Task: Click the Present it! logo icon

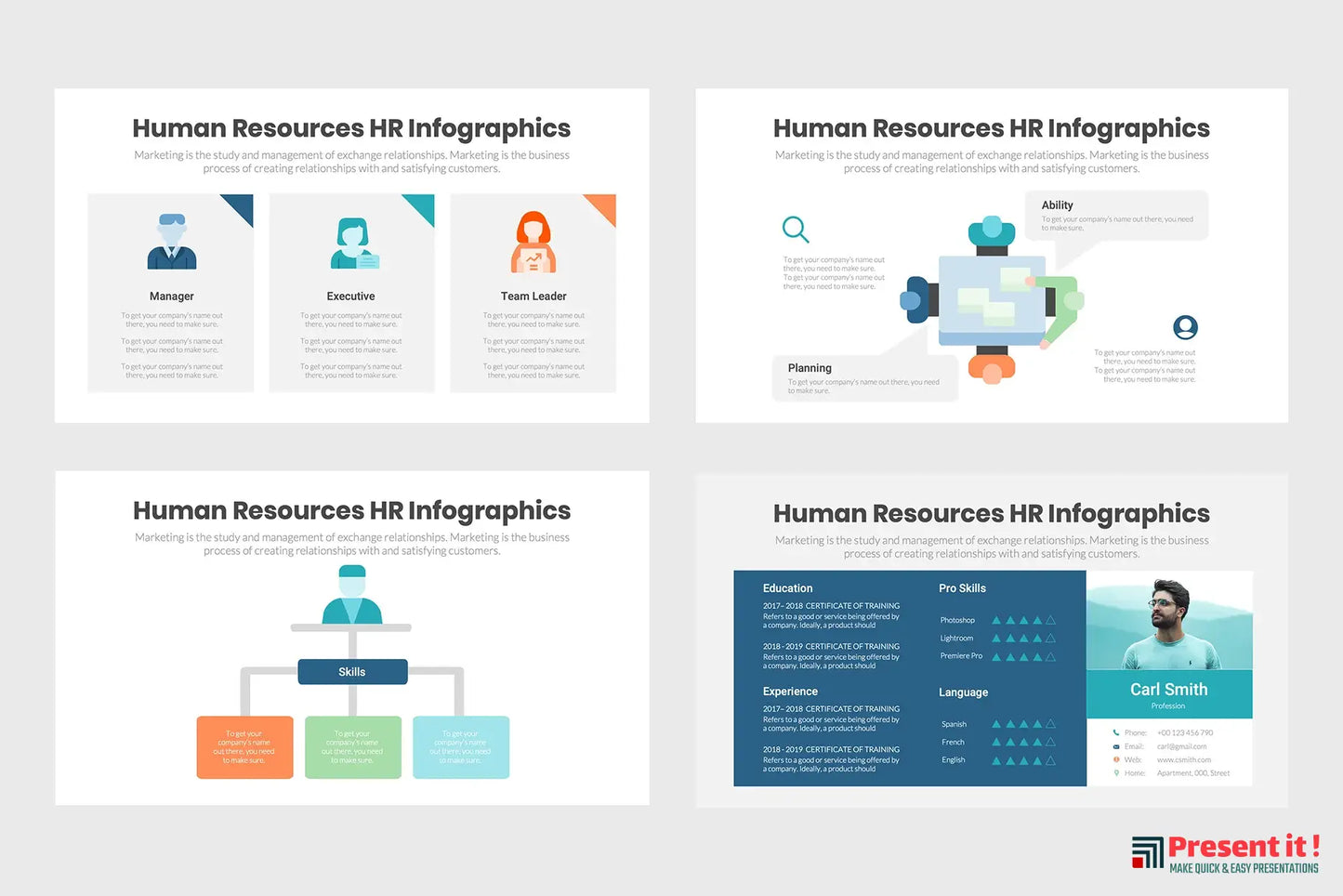Action: coord(1147,852)
